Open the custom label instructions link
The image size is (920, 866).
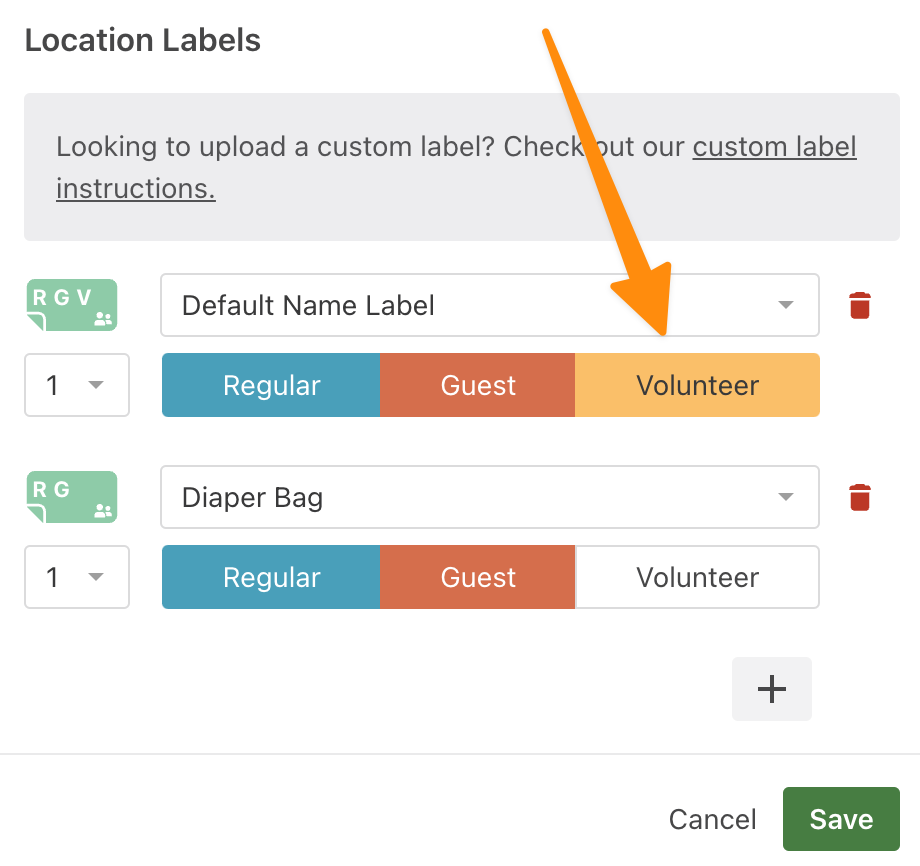(x=774, y=147)
